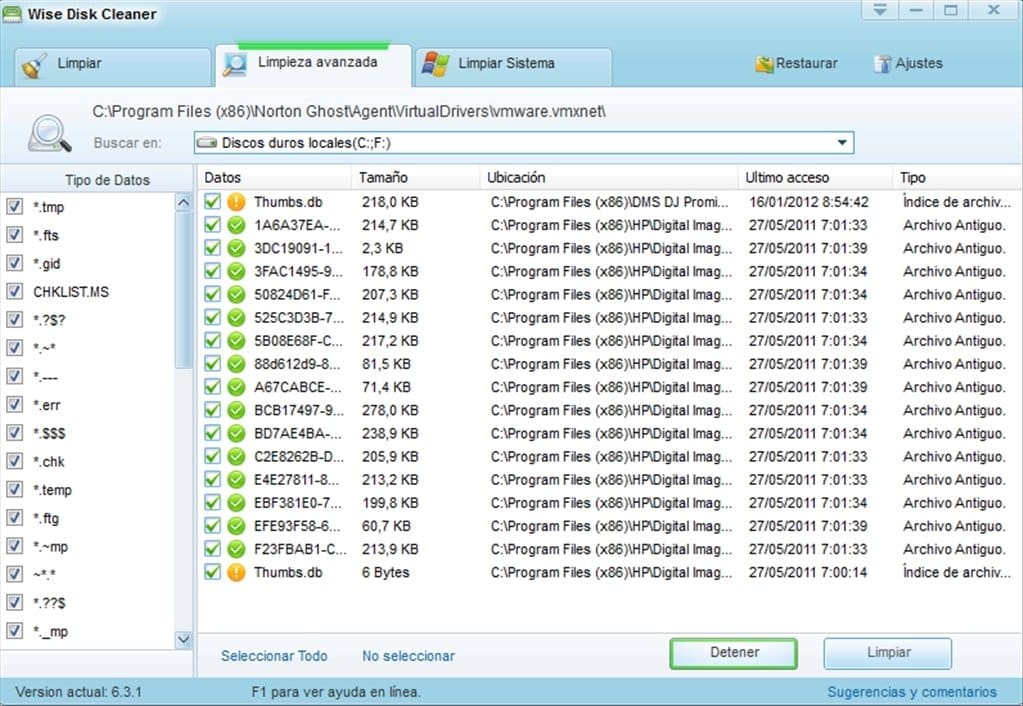
Task: Open the Restaurar option
Action: 797,64
